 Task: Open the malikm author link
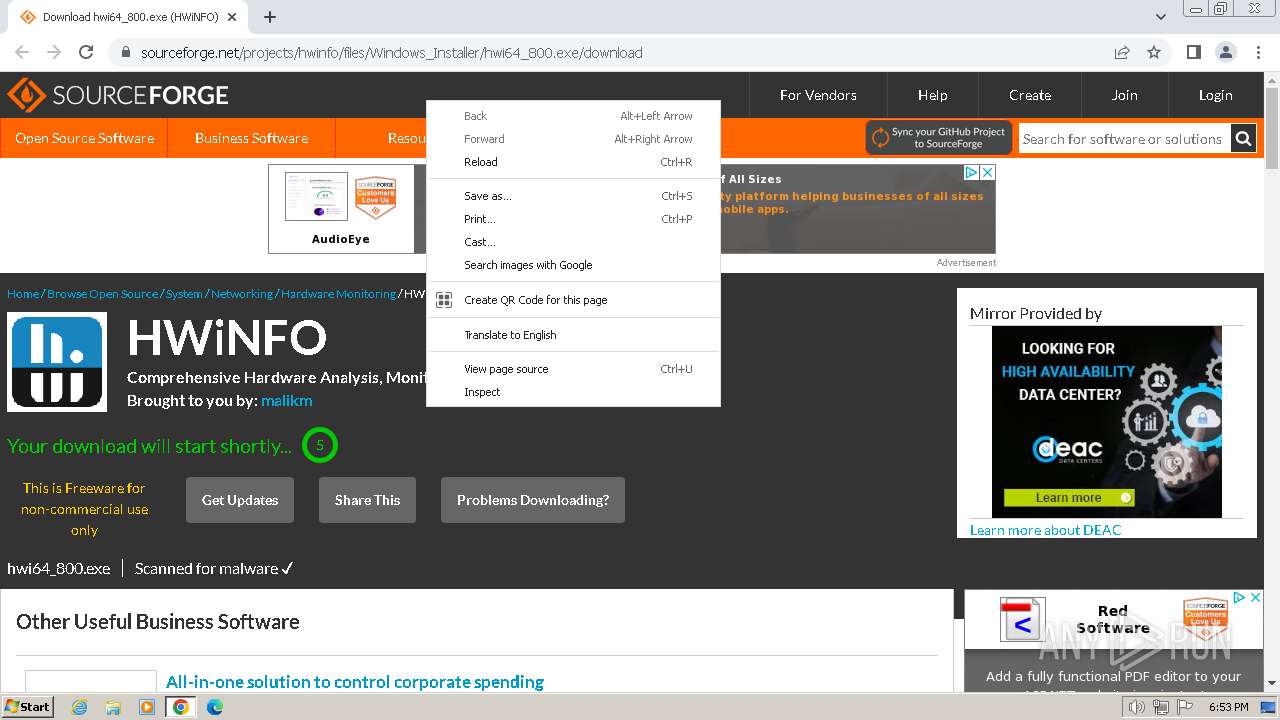coord(287,400)
